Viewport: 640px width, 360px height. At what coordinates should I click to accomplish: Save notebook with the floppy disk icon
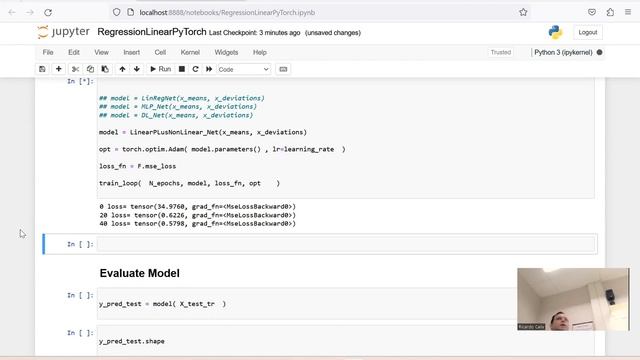[42, 69]
